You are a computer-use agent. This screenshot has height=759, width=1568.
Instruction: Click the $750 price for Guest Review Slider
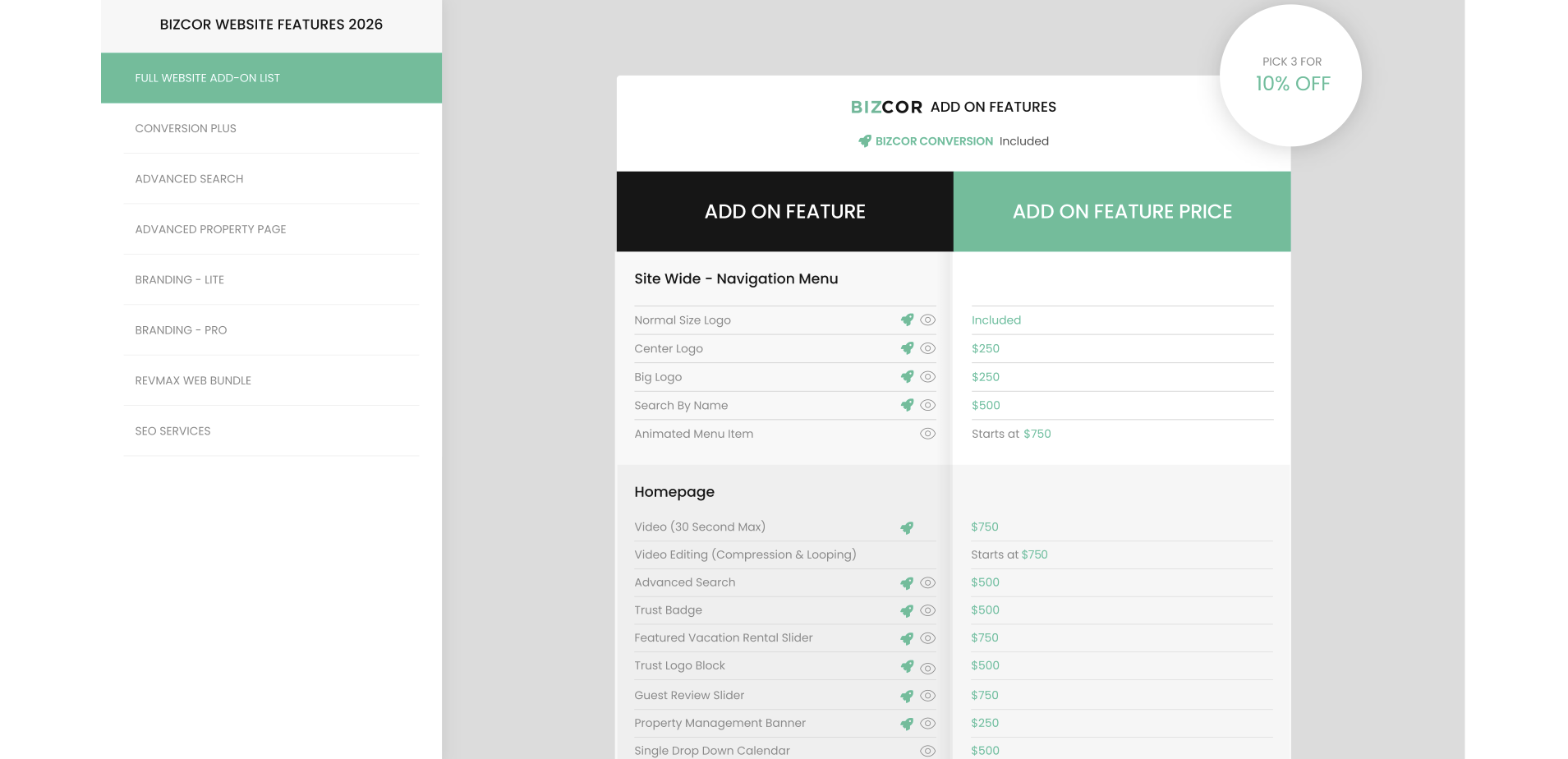[985, 696]
